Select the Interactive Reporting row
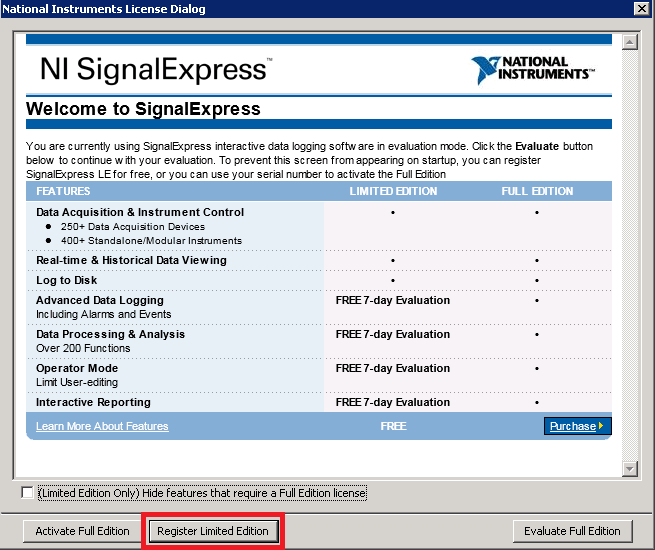This screenshot has height=550, width=655. (x=319, y=403)
